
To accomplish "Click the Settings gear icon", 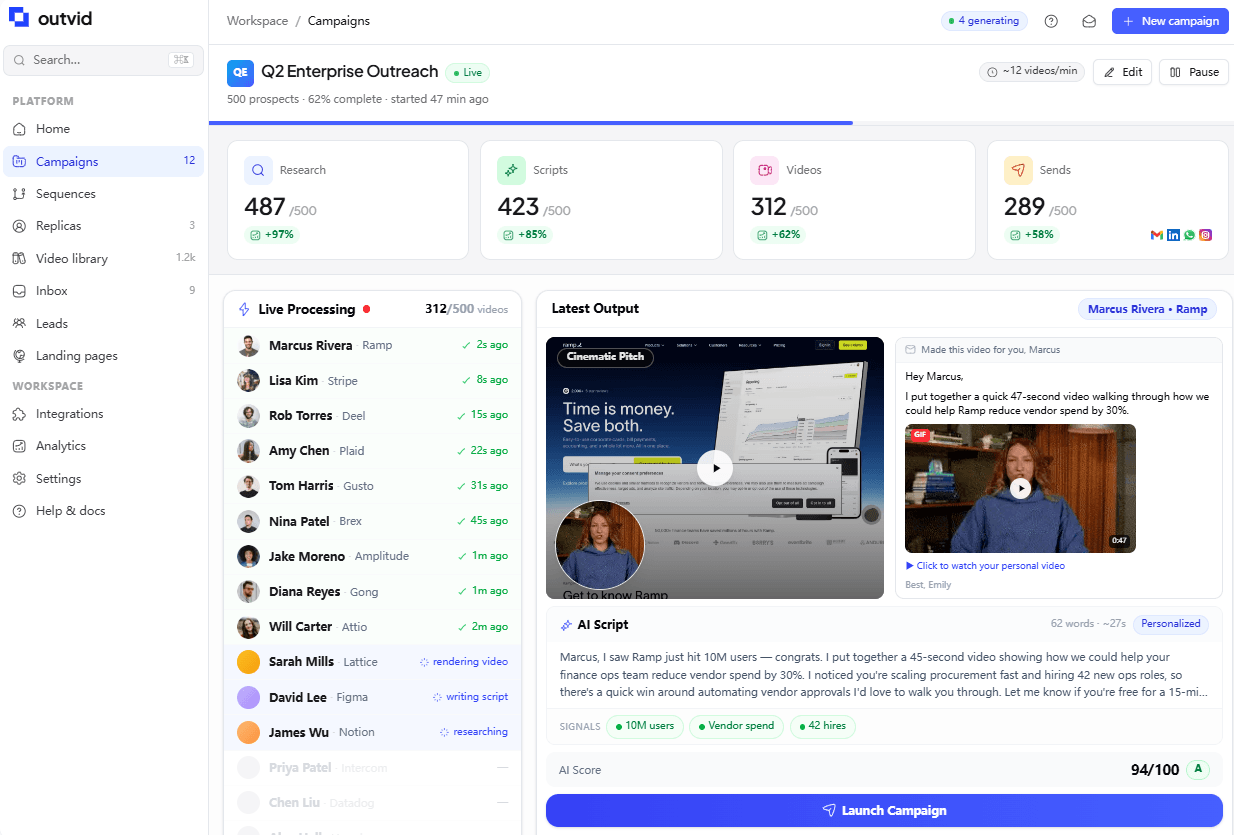I will point(19,479).
